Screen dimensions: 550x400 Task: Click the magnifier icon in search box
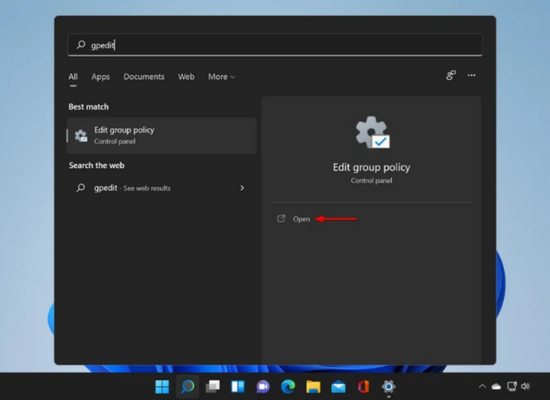point(81,45)
